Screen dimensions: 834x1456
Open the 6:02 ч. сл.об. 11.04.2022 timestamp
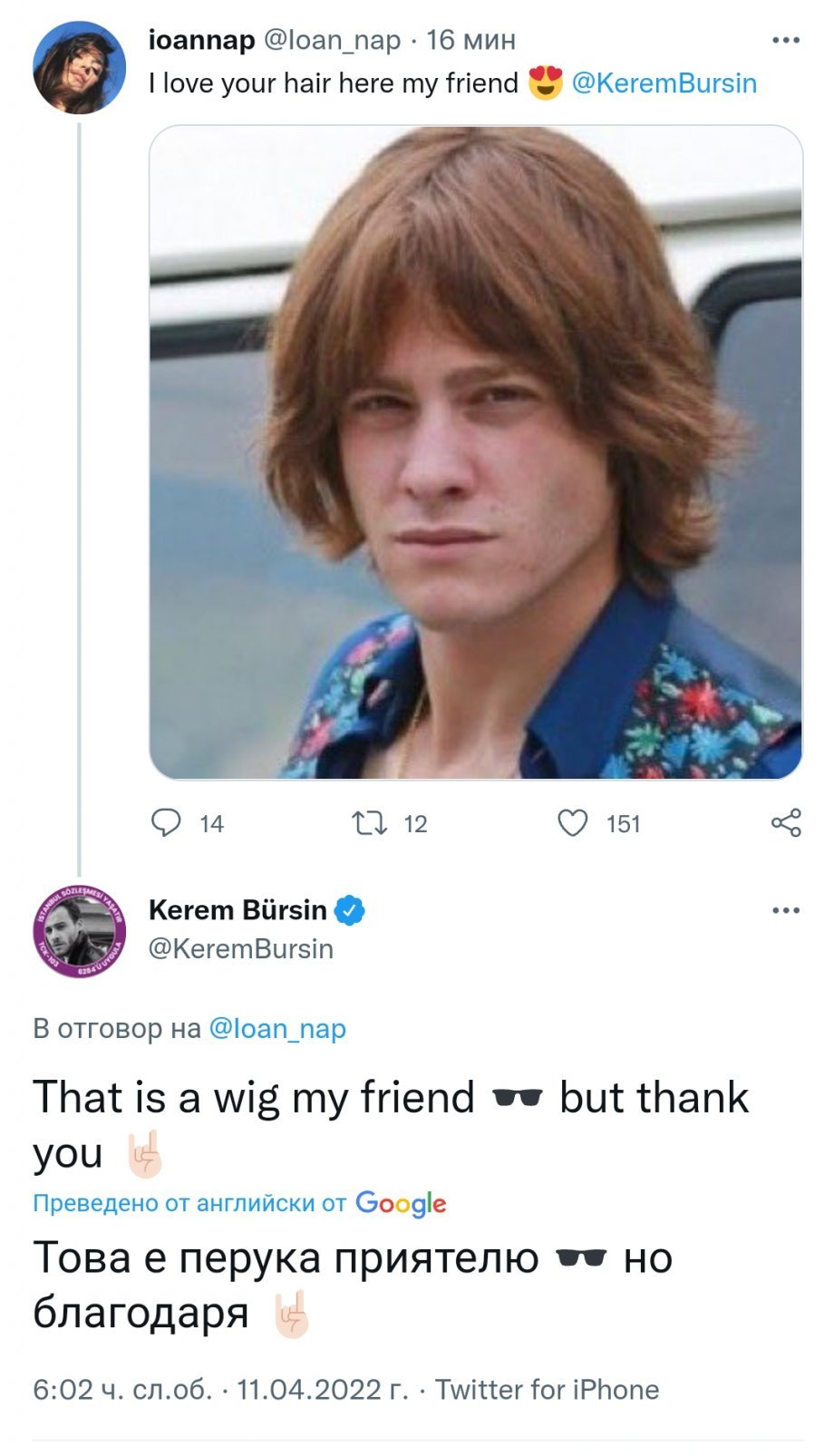(x=220, y=1389)
